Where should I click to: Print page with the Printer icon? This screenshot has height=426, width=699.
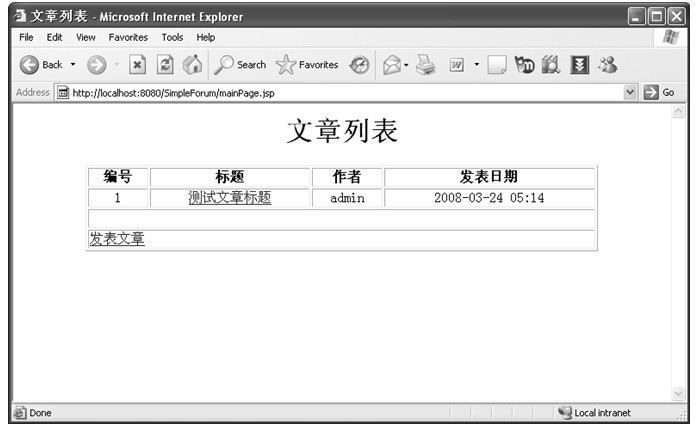tap(425, 65)
